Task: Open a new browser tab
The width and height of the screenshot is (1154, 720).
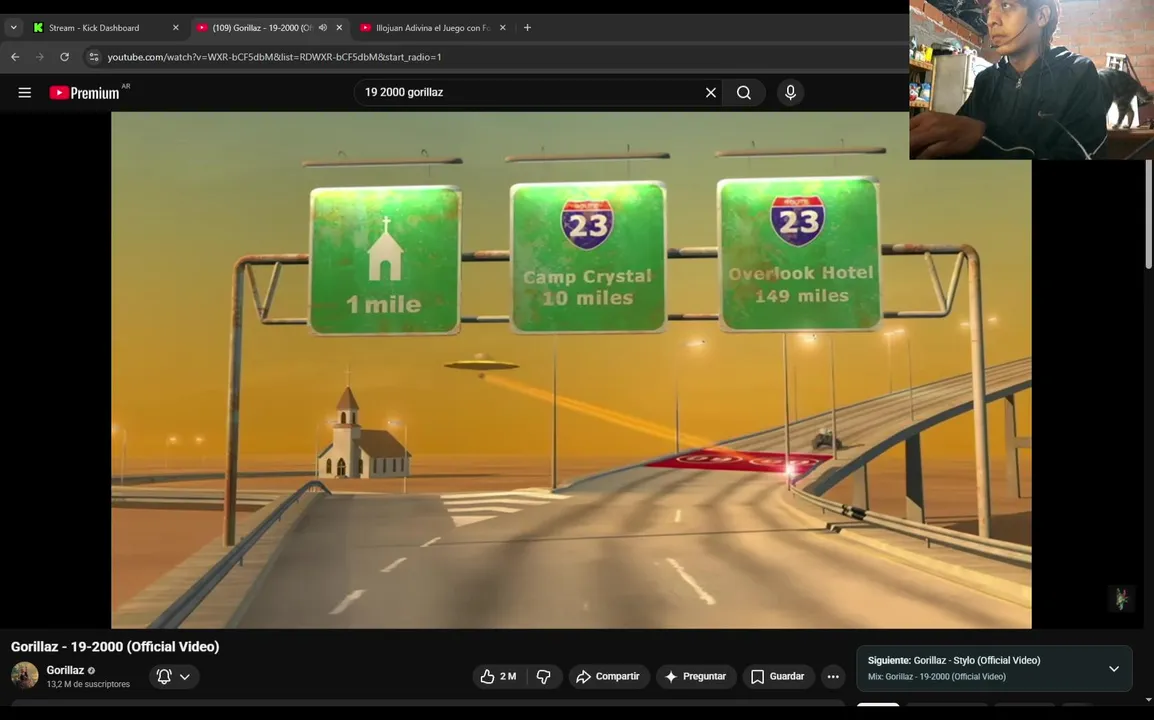Action: [527, 28]
